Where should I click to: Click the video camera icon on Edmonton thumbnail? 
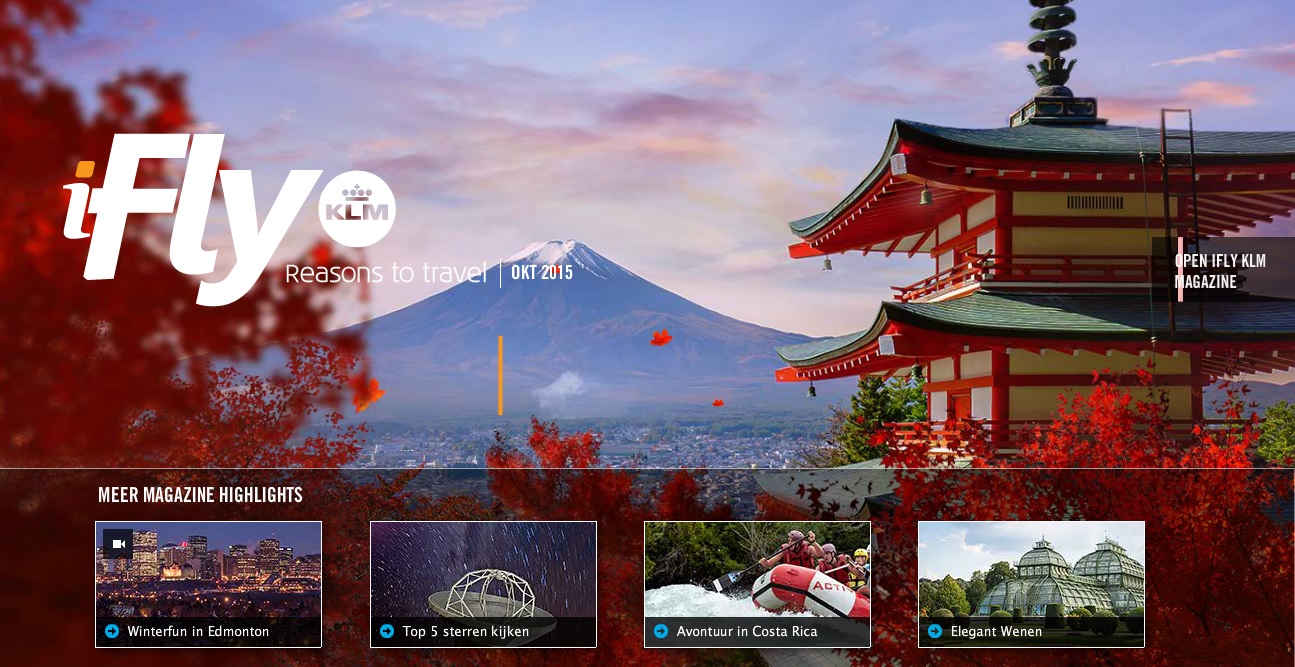pos(118,544)
